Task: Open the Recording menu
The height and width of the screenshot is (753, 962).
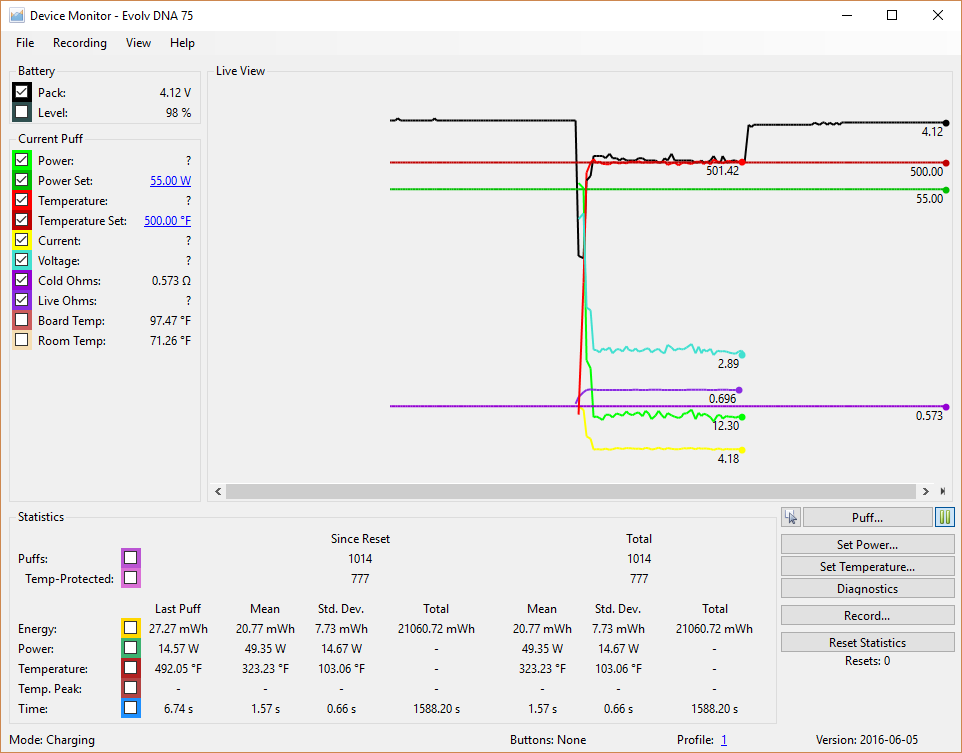Action: point(80,43)
